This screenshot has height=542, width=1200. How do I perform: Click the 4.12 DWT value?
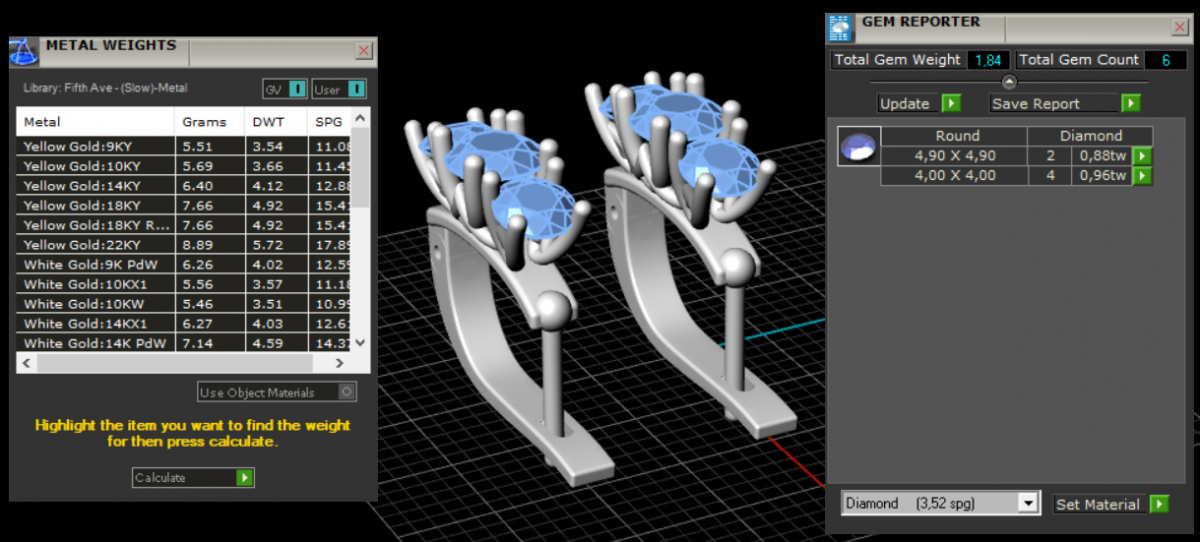tap(266, 186)
